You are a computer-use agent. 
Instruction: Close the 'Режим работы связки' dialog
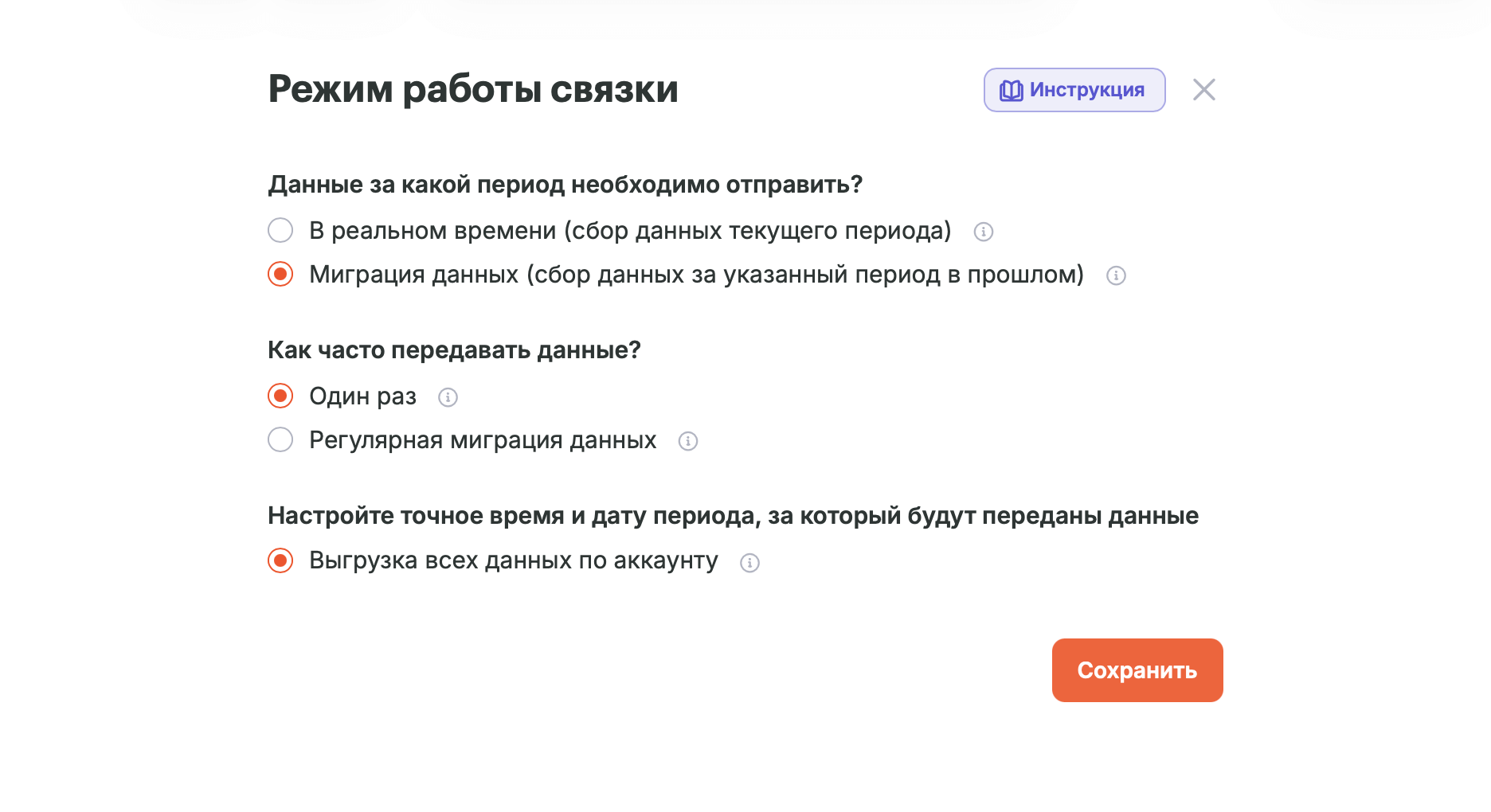point(1203,90)
